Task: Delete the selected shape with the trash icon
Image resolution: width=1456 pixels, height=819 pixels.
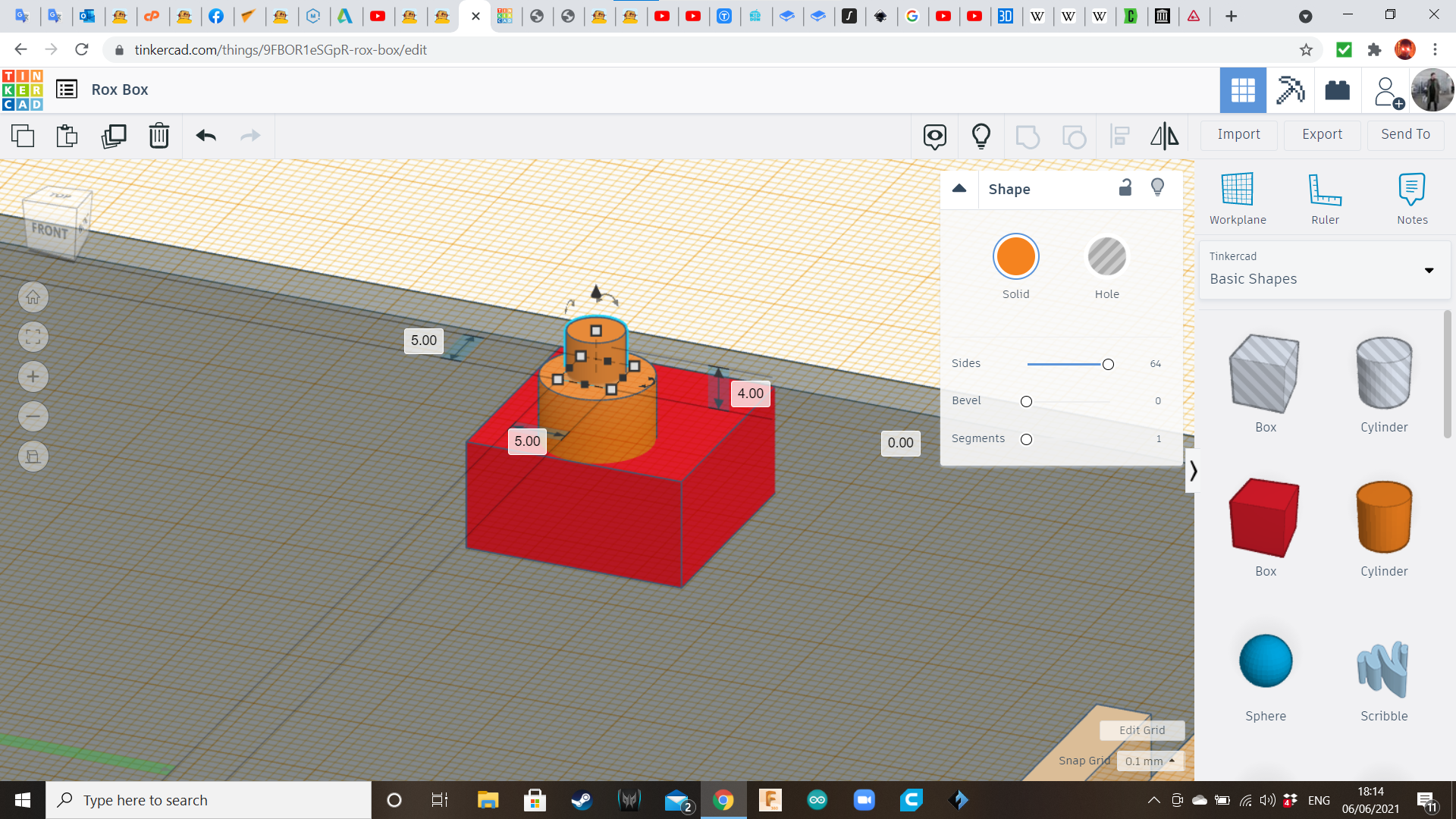Action: (158, 136)
